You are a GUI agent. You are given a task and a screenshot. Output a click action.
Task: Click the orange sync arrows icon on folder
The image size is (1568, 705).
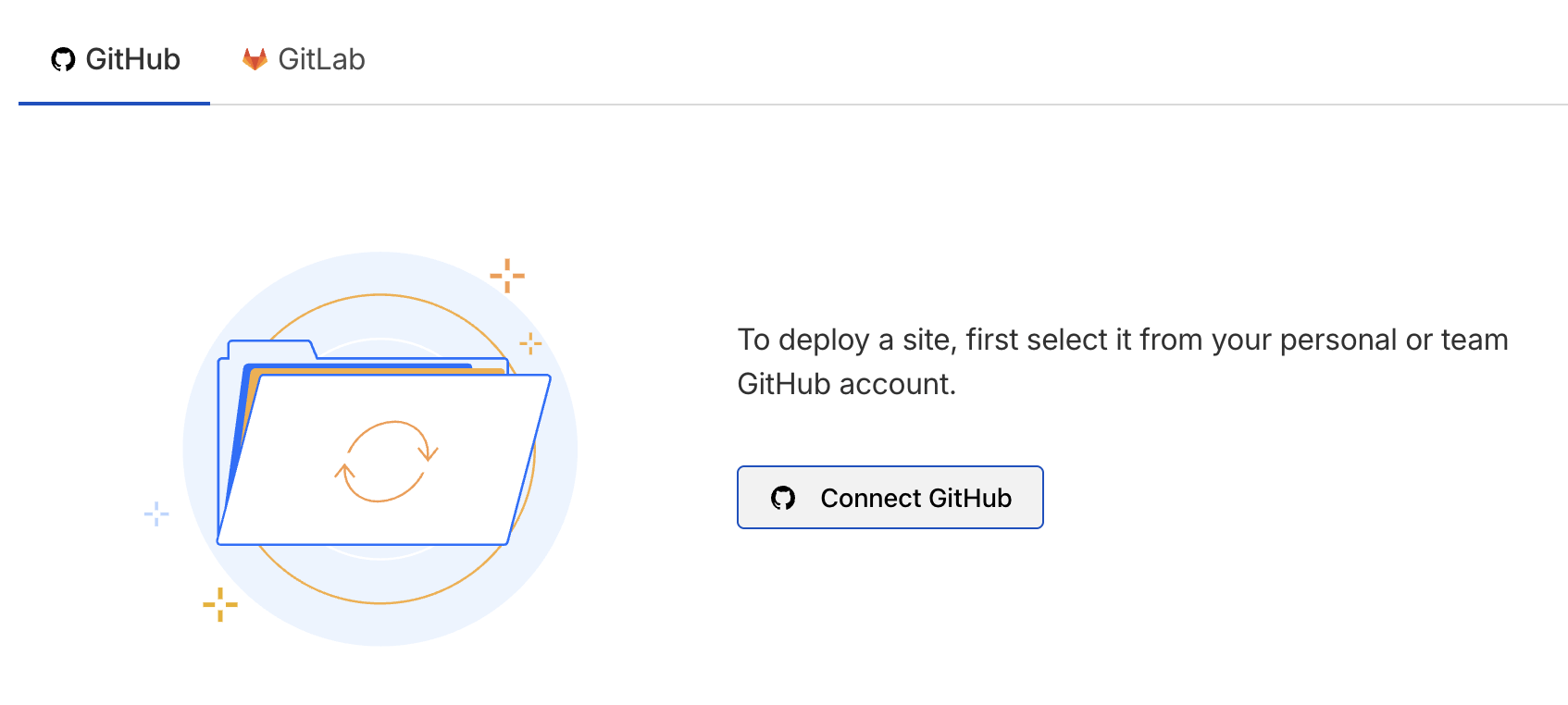386,461
